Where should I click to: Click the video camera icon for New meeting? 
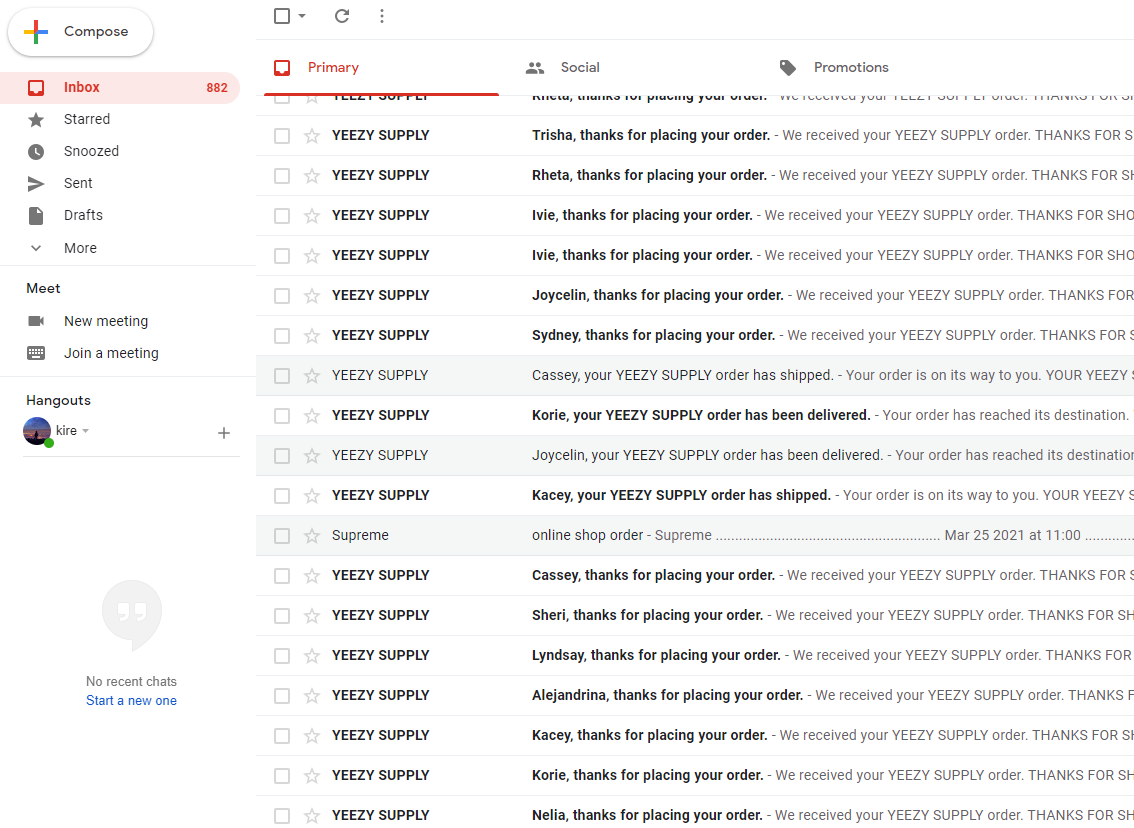click(x=35, y=321)
